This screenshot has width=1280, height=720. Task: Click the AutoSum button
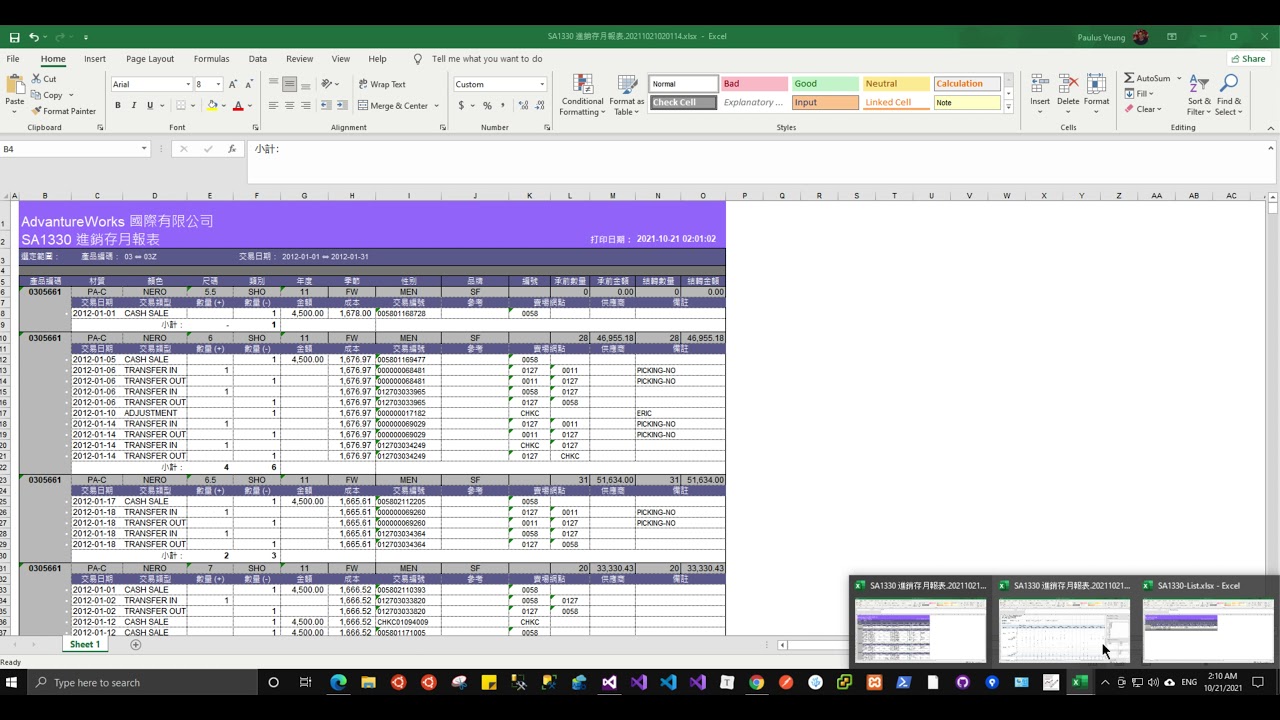[x=1146, y=78]
